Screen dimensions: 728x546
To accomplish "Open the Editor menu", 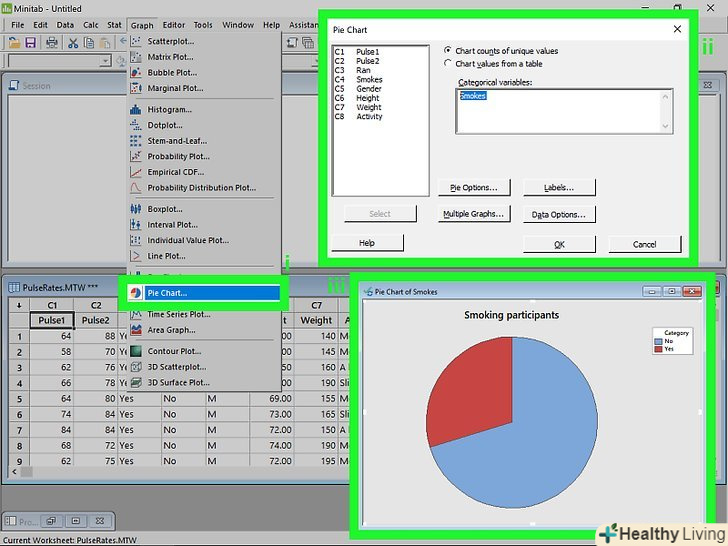I will (x=174, y=25).
